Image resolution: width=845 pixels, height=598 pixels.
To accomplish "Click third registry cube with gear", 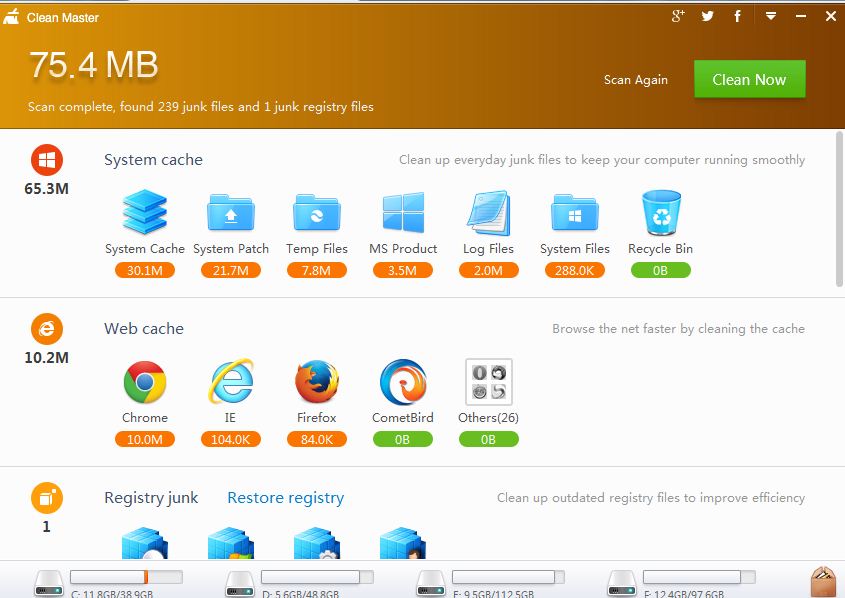I will click(x=316, y=543).
